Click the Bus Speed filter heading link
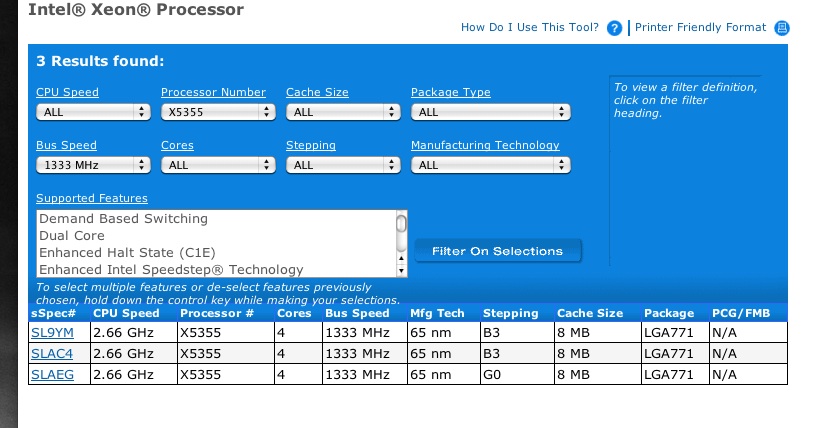The width and height of the screenshot is (832, 428). tap(66, 145)
